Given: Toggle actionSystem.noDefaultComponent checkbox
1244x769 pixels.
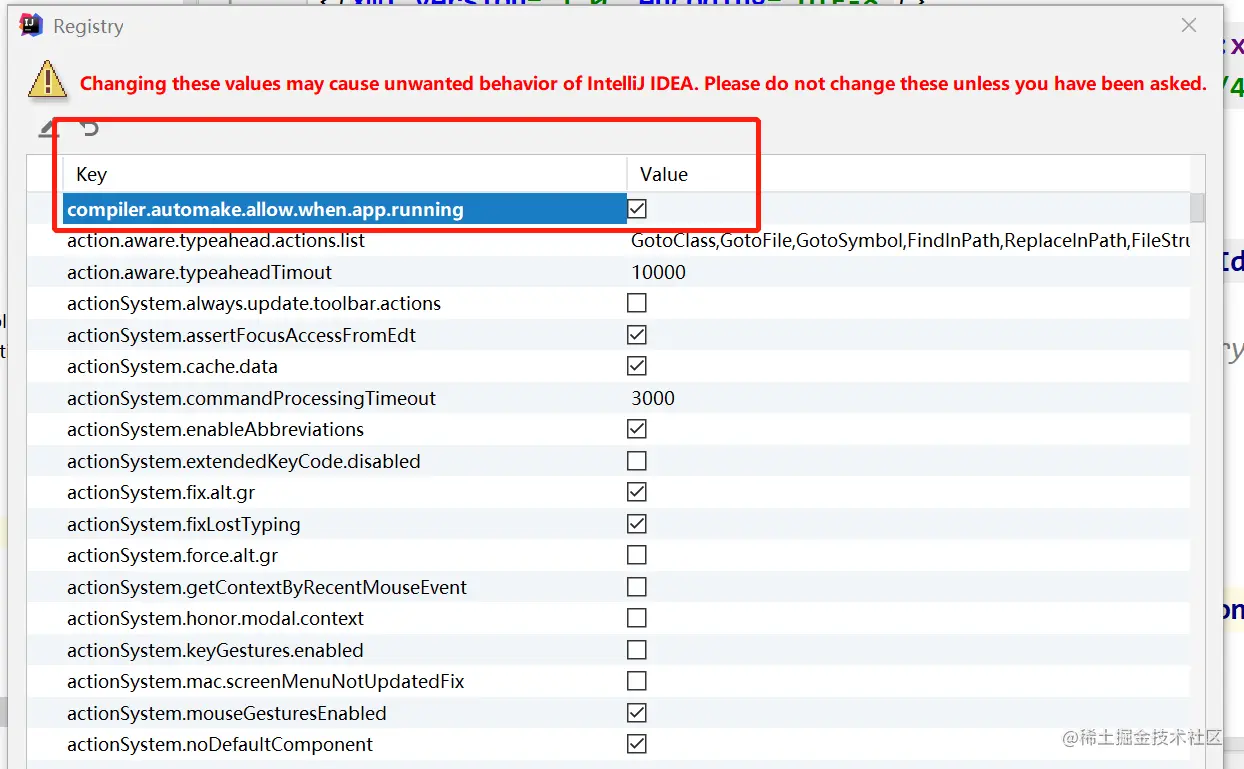Looking at the screenshot, I should (x=637, y=744).
